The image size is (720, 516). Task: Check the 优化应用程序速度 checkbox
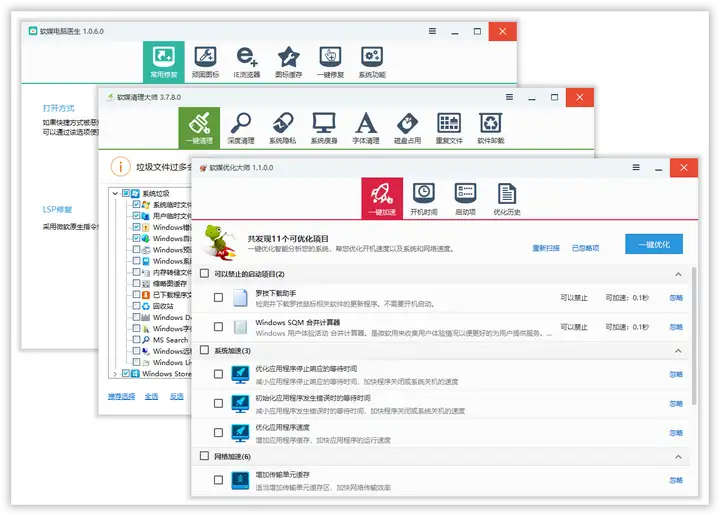tap(219, 433)
